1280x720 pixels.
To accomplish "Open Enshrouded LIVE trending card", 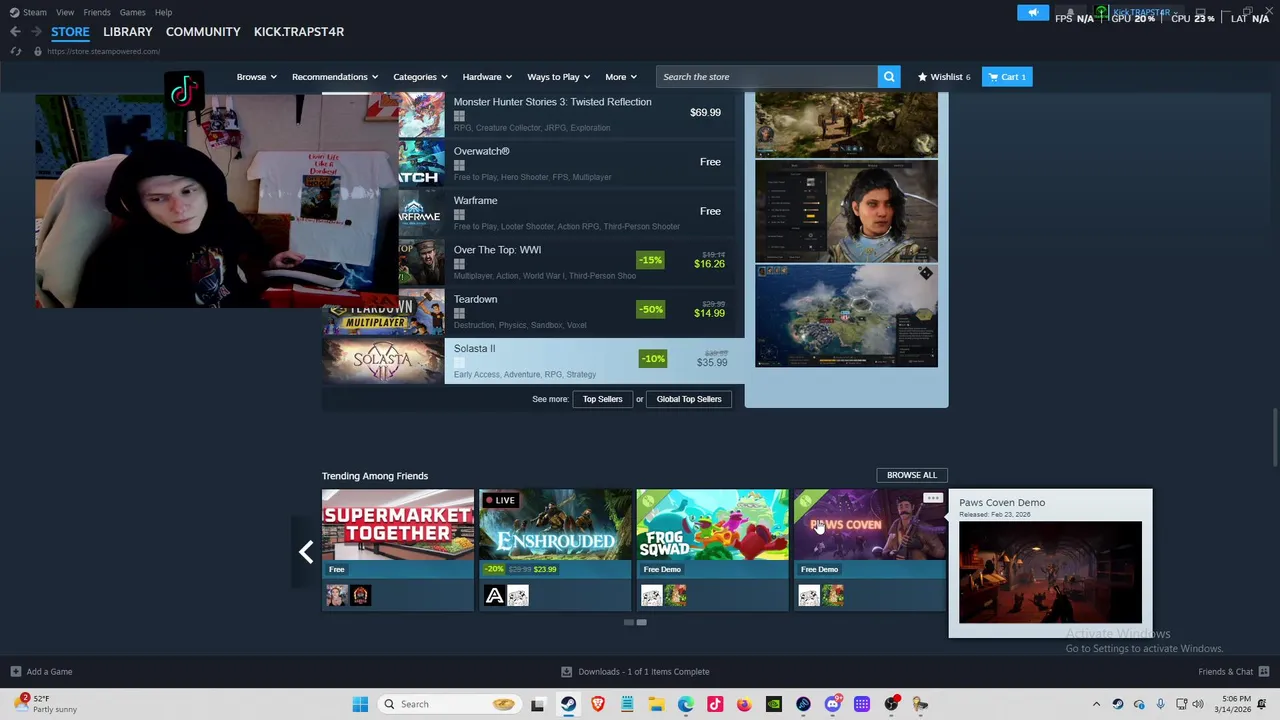I will click(555, 549).
